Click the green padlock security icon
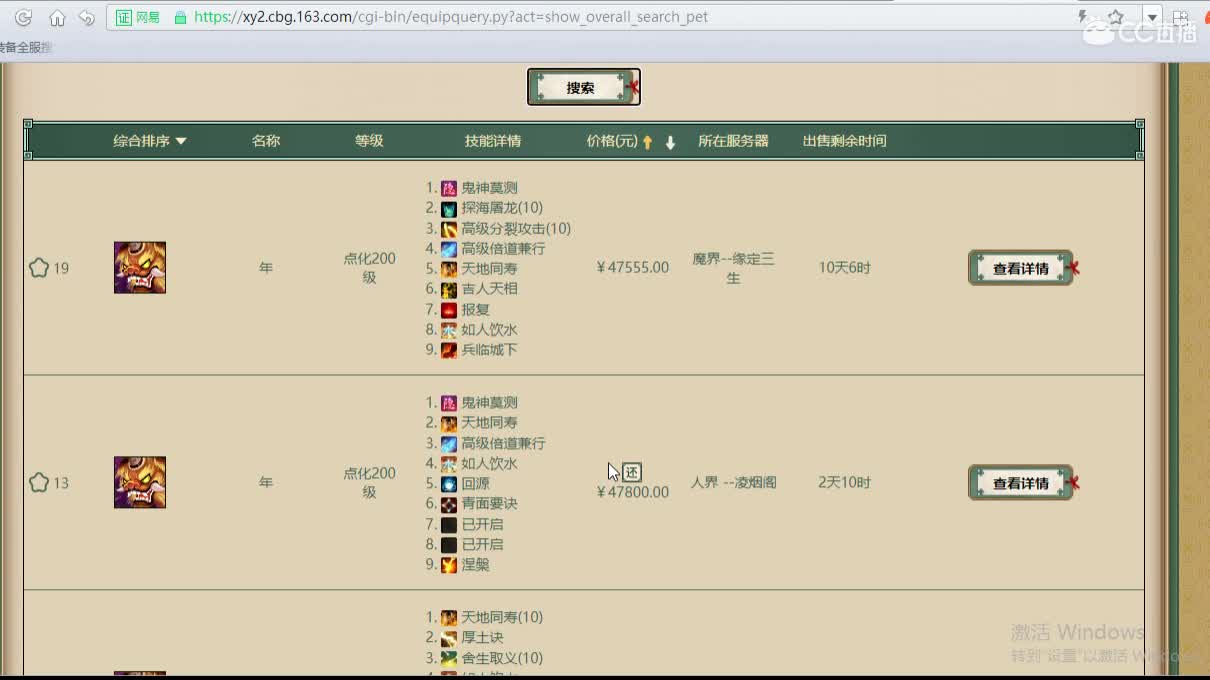This screenshot has height=680, width=1210. (180, 17)
